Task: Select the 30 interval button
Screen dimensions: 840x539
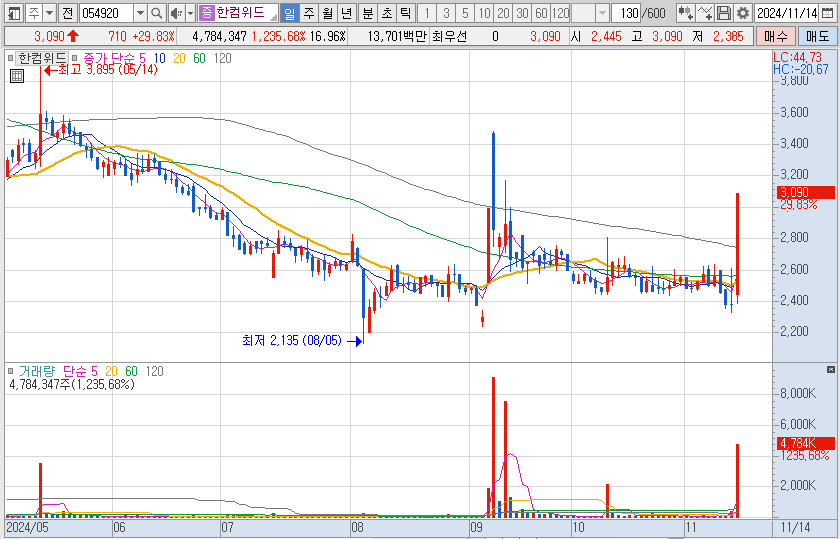Action: tap(522, 13)
